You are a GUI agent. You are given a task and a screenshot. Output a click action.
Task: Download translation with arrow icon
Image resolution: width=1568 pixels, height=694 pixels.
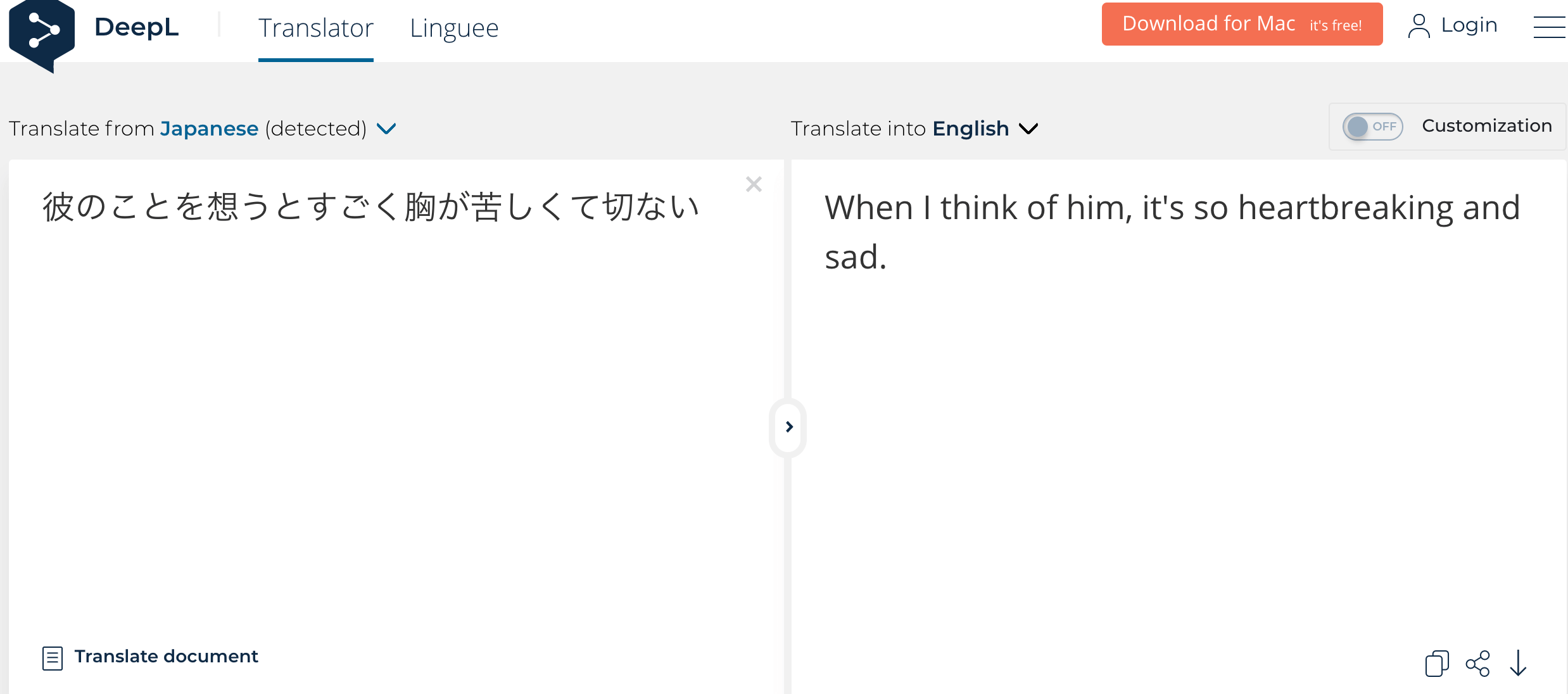(x=1518, y=664)
